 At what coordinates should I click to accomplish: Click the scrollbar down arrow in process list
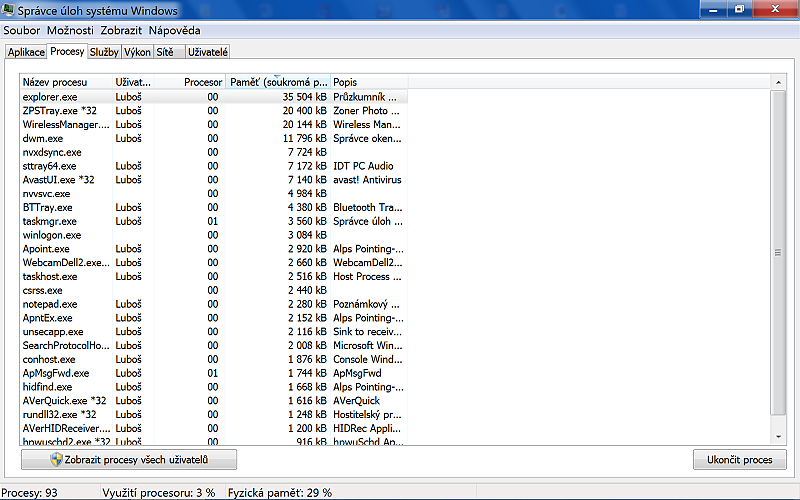(779, 436)
